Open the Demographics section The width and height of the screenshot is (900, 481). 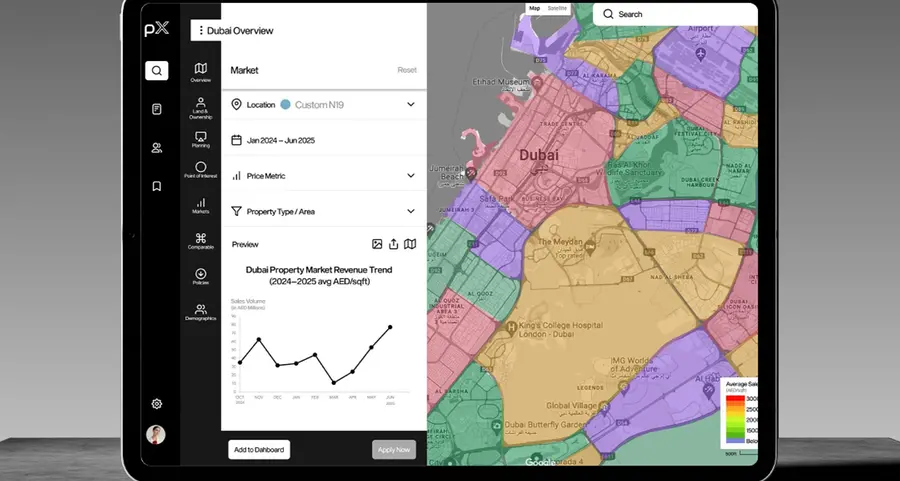coord(200,312)
